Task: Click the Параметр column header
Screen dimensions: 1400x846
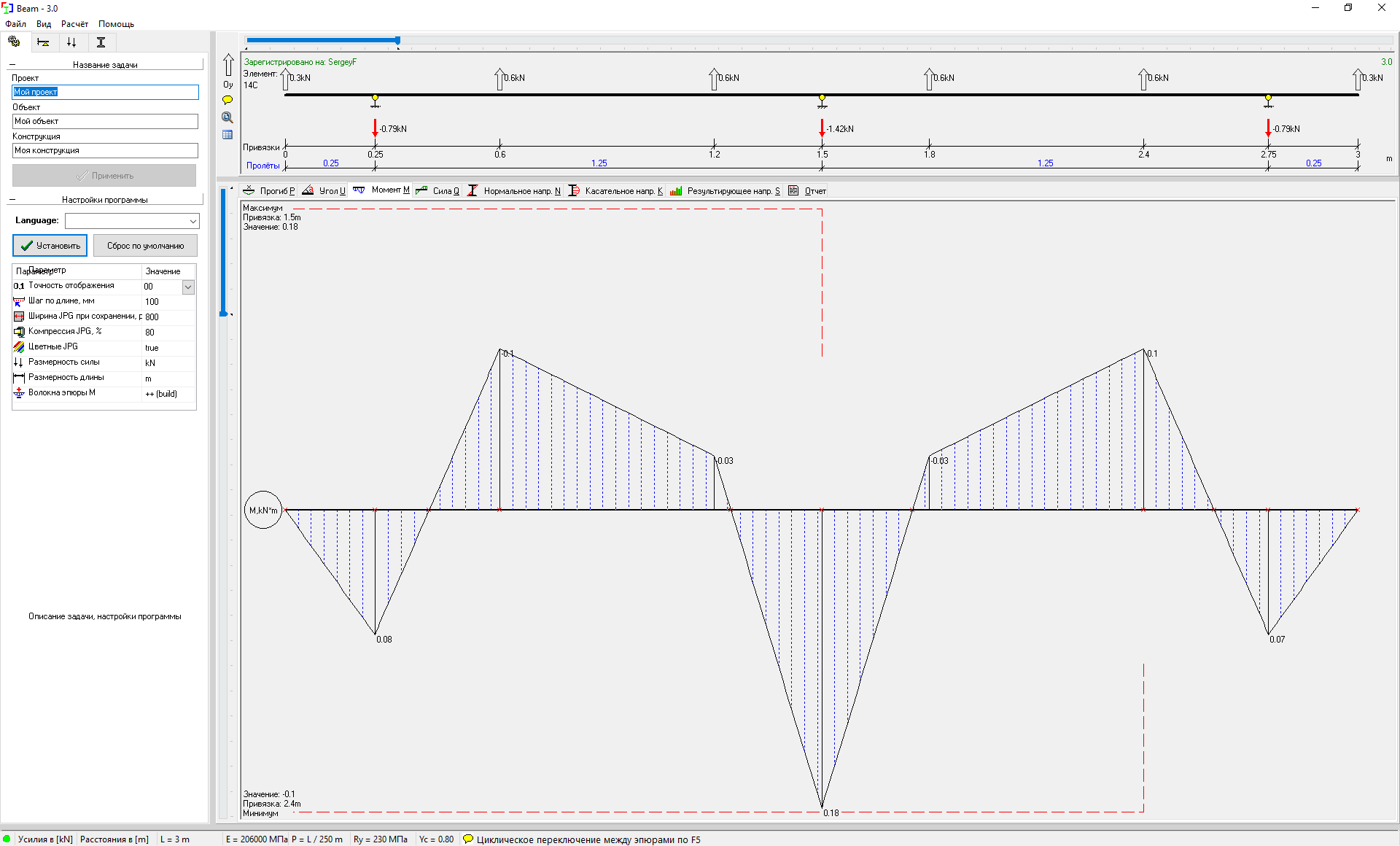Action: tap(77, 271)
